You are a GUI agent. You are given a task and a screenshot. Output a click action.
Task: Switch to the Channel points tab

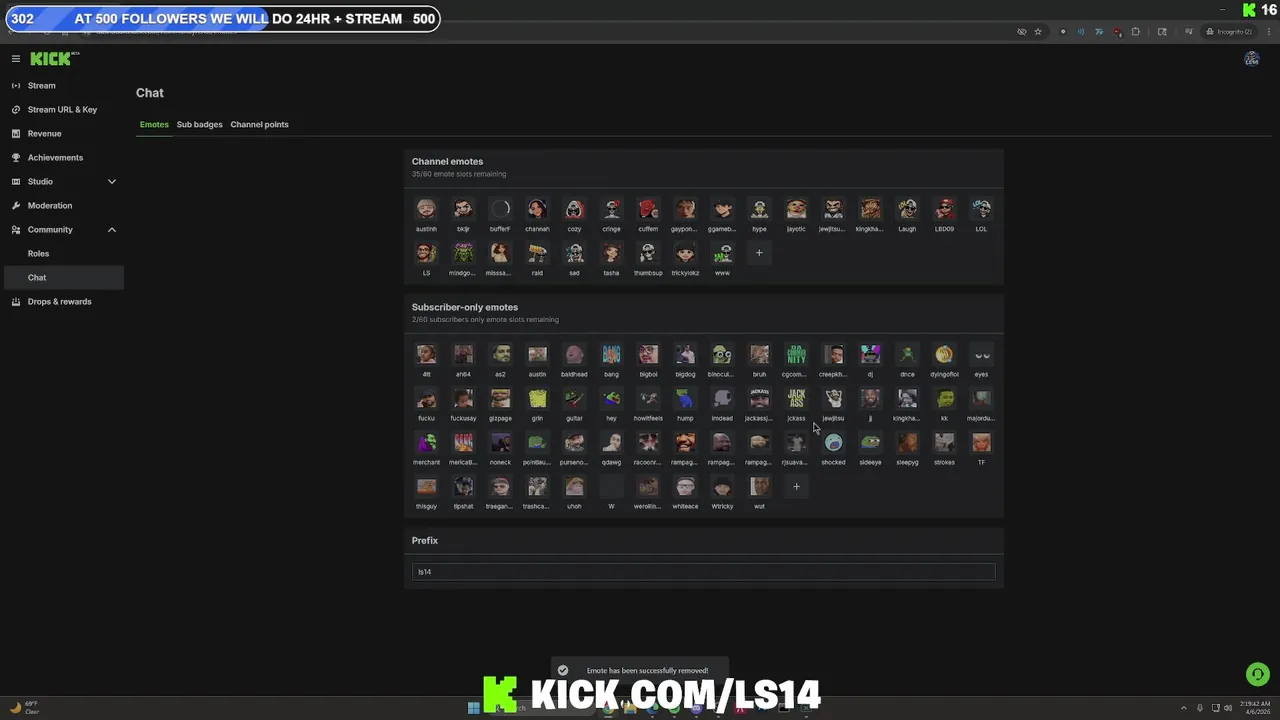[x=259, y=124]
